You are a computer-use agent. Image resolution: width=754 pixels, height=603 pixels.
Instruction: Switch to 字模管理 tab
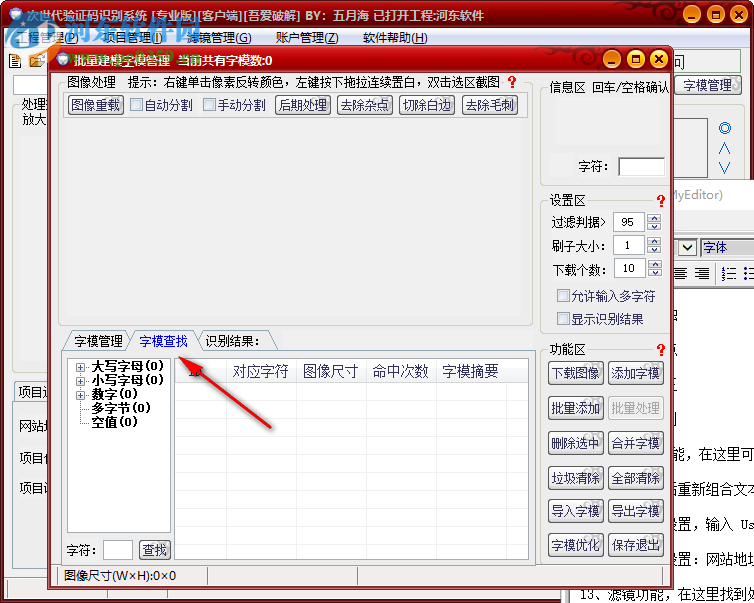click(x=98, y=341)
